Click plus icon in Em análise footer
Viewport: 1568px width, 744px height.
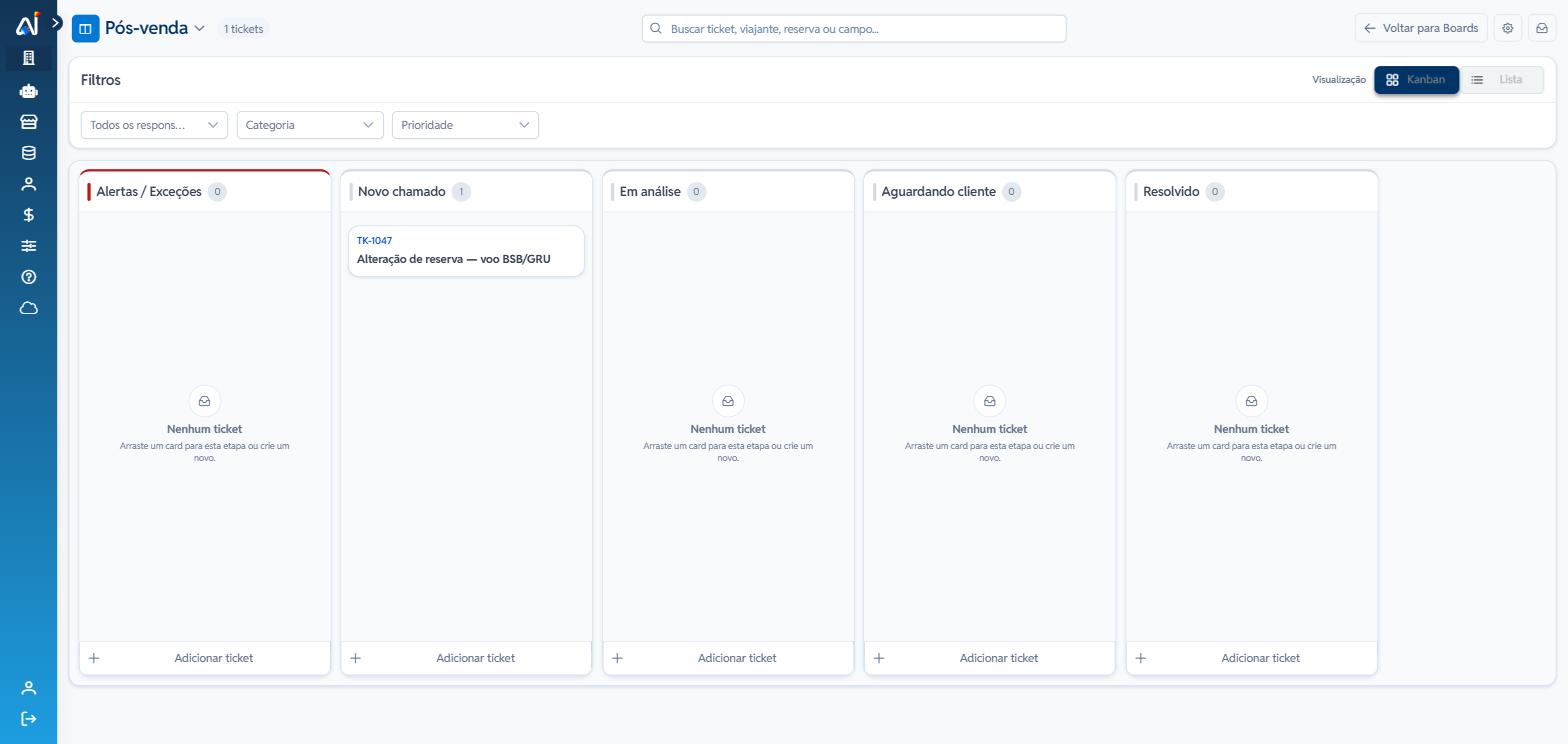click(x=617, y=658)
